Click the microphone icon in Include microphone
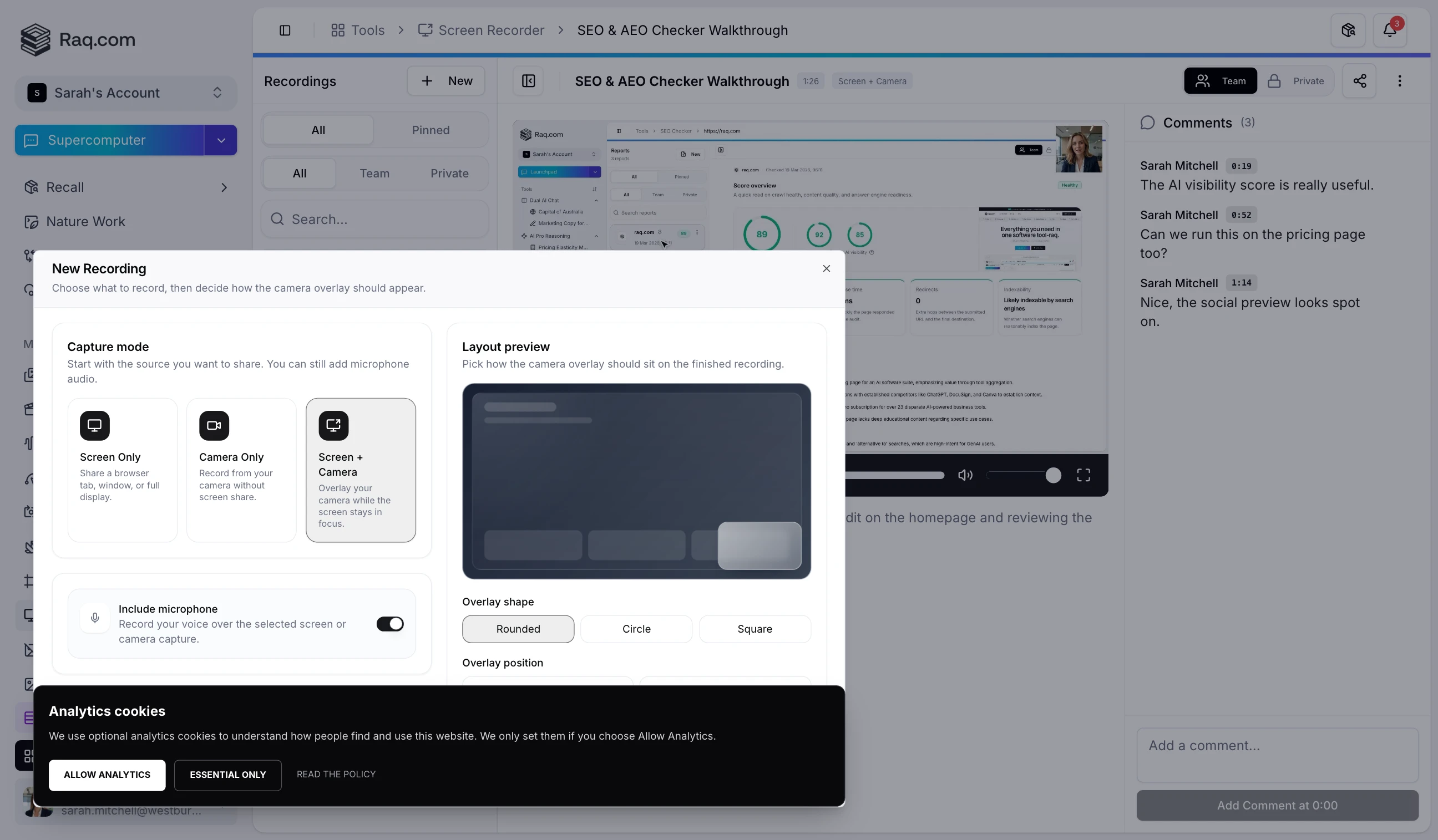This screenshot has height=840, width=1438. click(x=95, y=618)
